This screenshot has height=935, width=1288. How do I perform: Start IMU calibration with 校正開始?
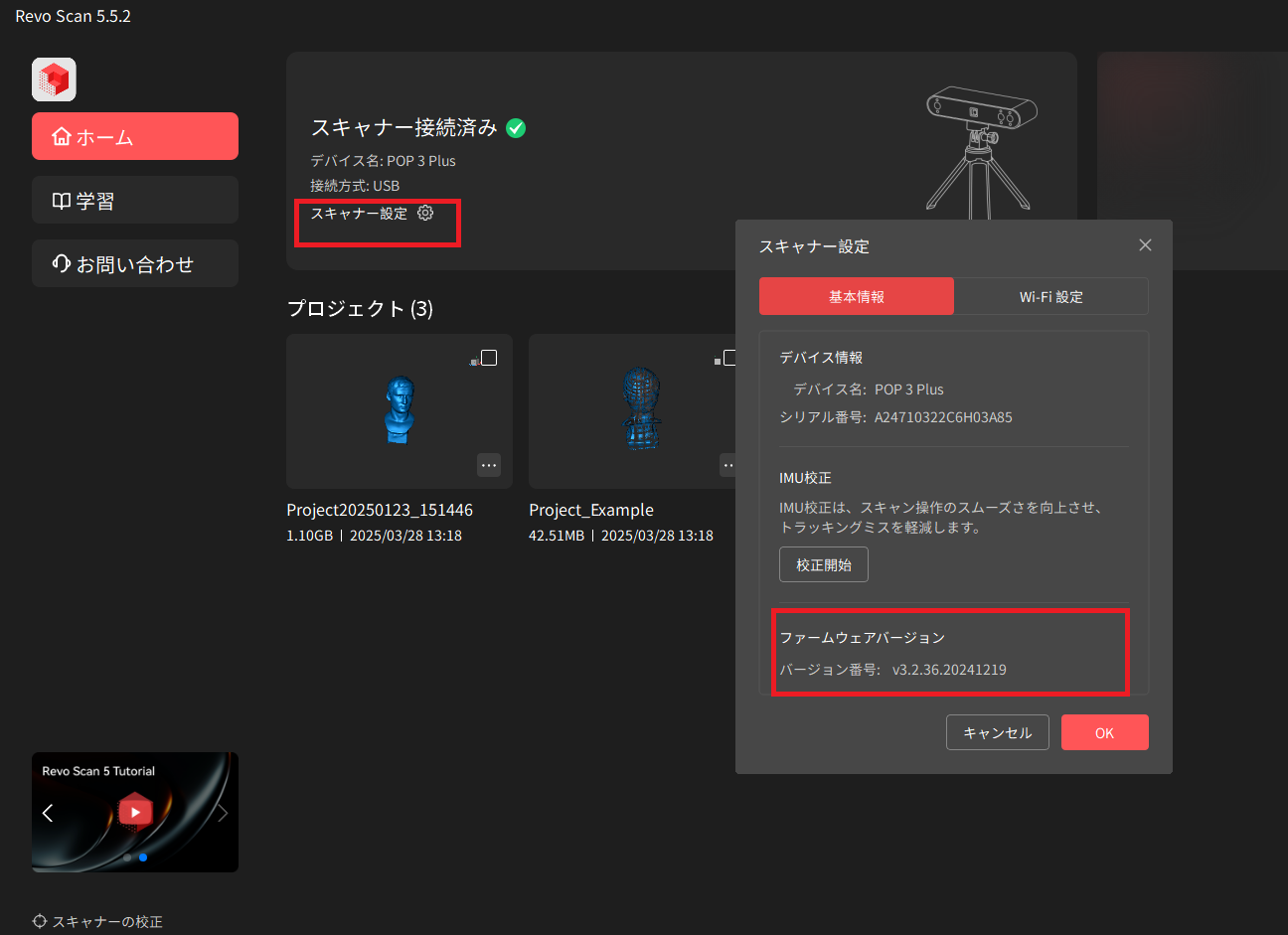click(x=824, y=564)
